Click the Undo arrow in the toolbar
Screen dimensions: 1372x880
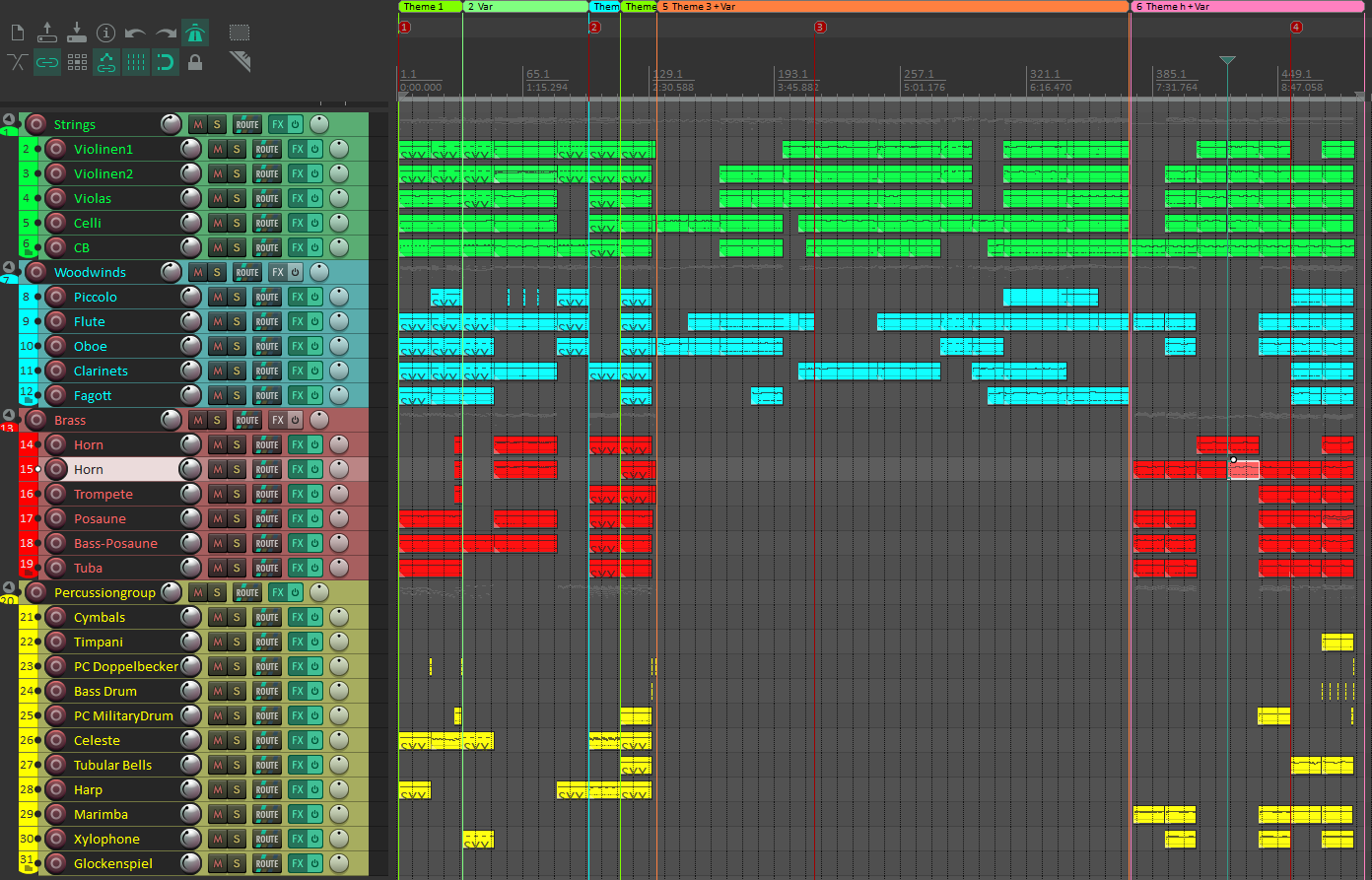pos(136,34)
